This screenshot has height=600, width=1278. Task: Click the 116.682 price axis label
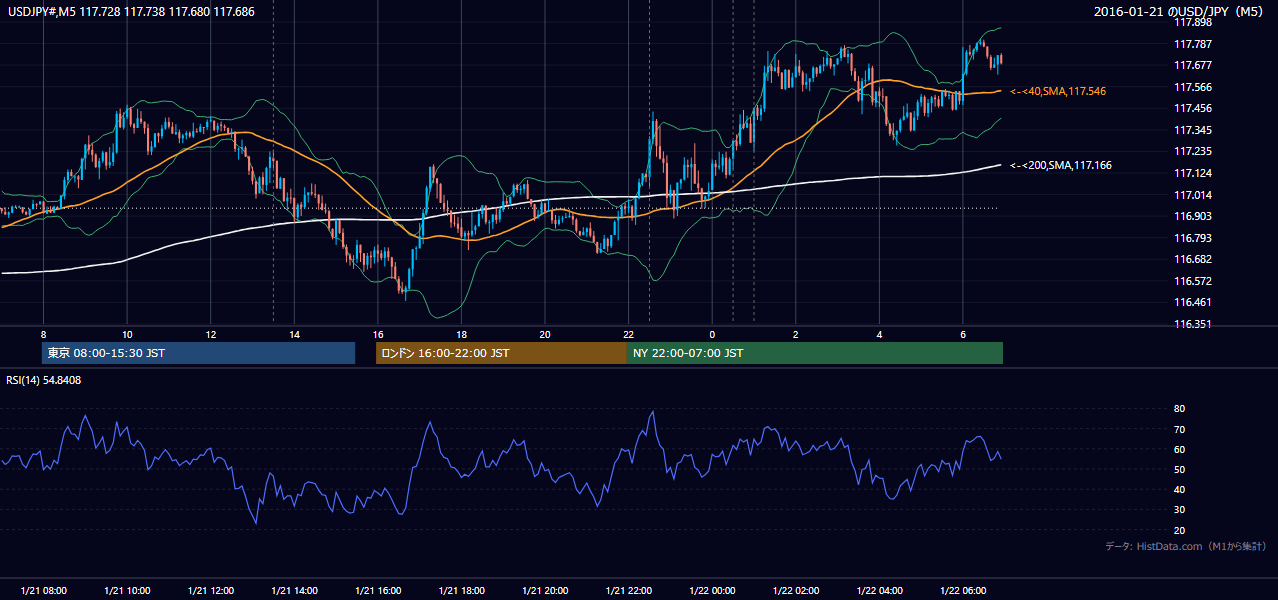tap(1192, 259)
